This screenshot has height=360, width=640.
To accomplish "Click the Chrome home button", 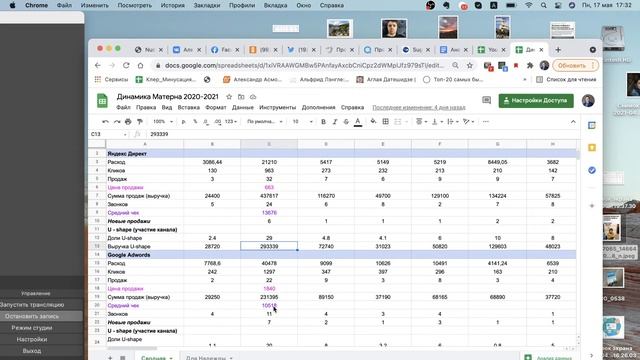I will (140, 65).
